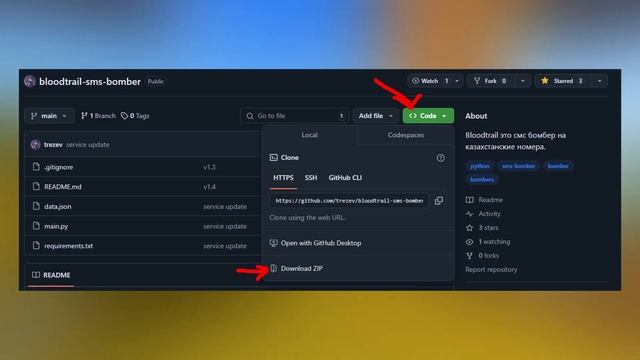Select the SSH clone tab

point(311,178)
